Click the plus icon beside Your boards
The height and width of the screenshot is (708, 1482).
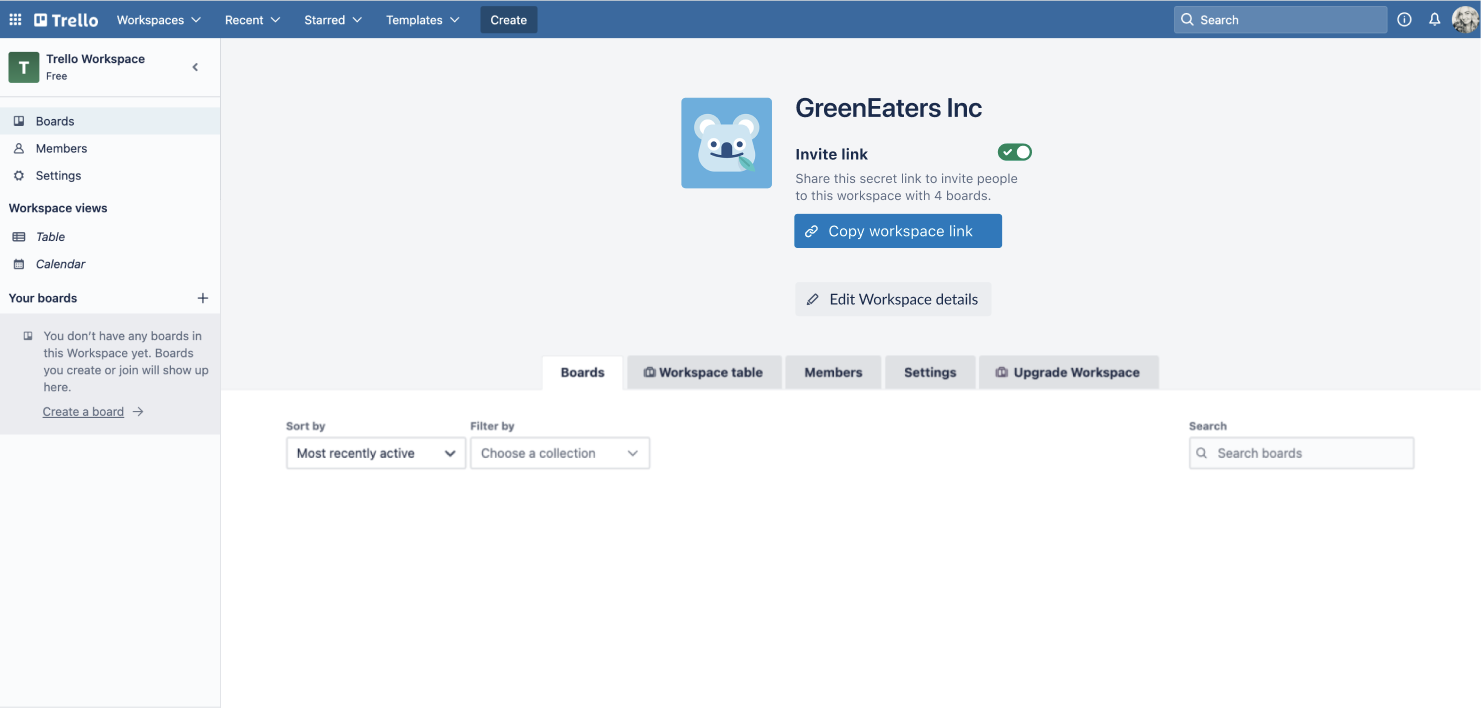tap(203, 298)
